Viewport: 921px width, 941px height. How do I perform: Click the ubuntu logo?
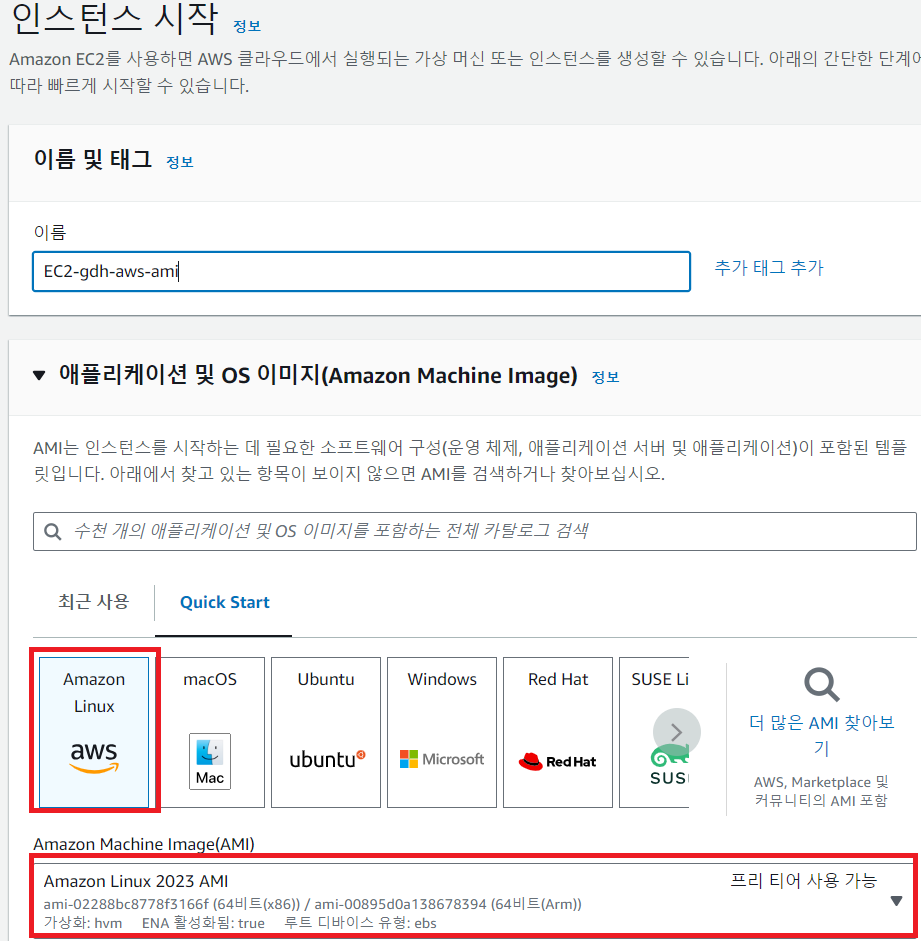coord(328,759)
